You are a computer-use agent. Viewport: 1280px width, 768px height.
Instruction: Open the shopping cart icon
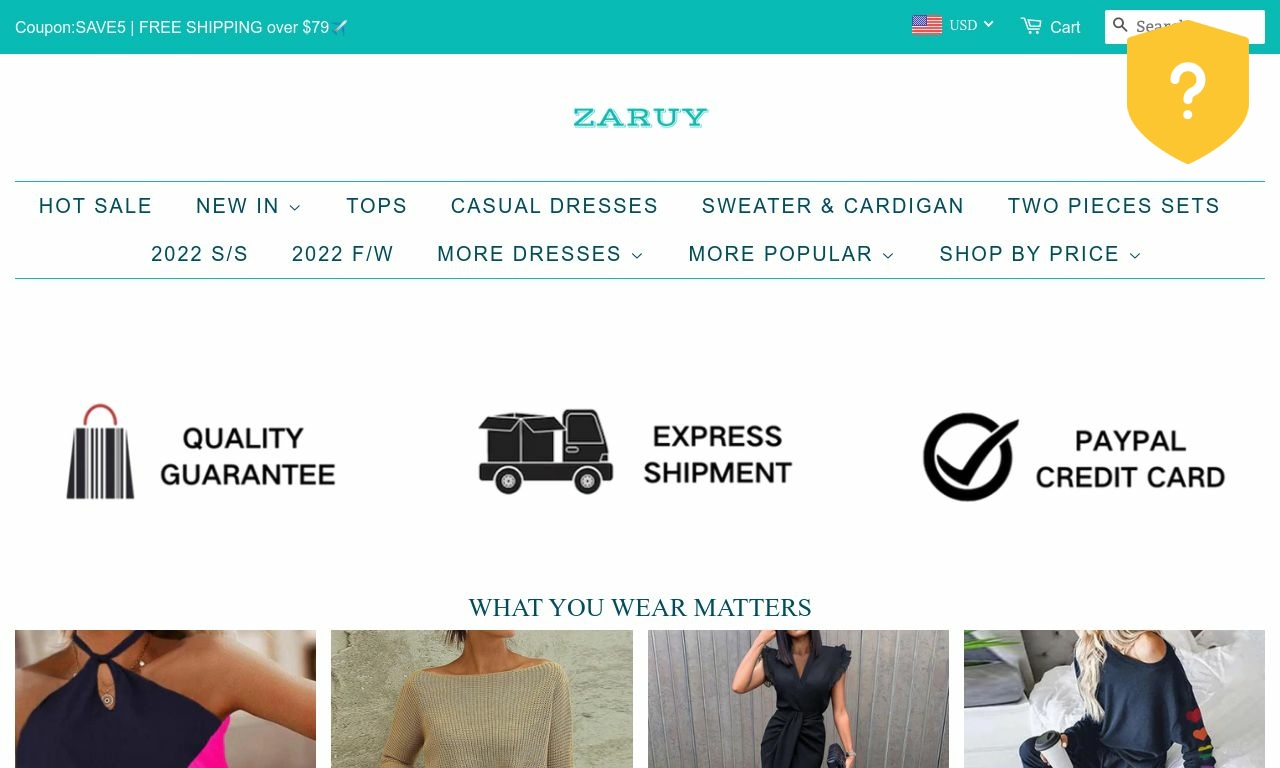click(1031, 26)
